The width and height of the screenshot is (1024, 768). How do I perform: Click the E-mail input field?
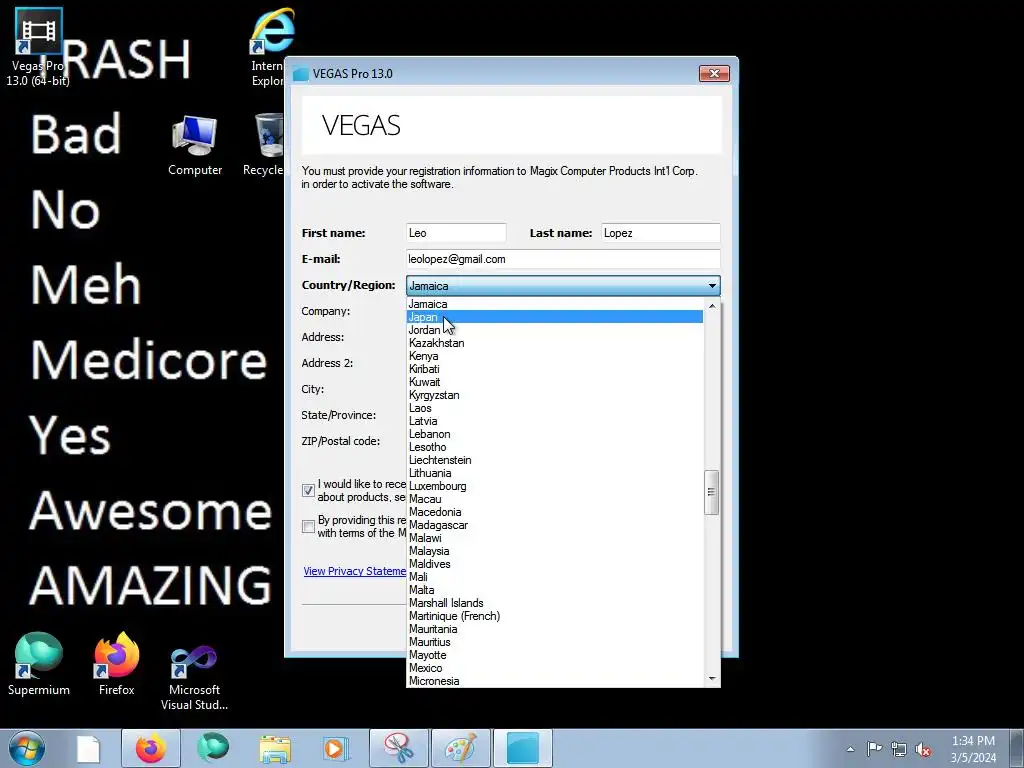(x=563, y=259)
